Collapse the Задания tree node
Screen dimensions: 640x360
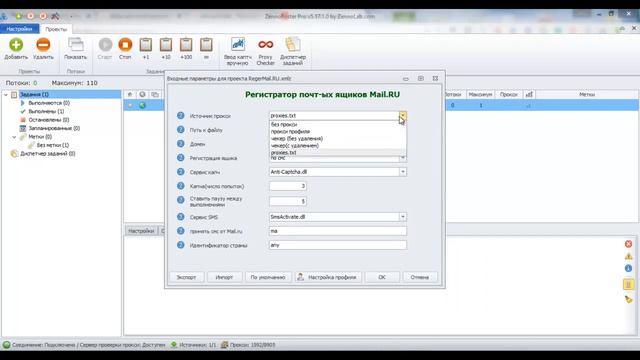pyautogui.click(x=6, y=95)
